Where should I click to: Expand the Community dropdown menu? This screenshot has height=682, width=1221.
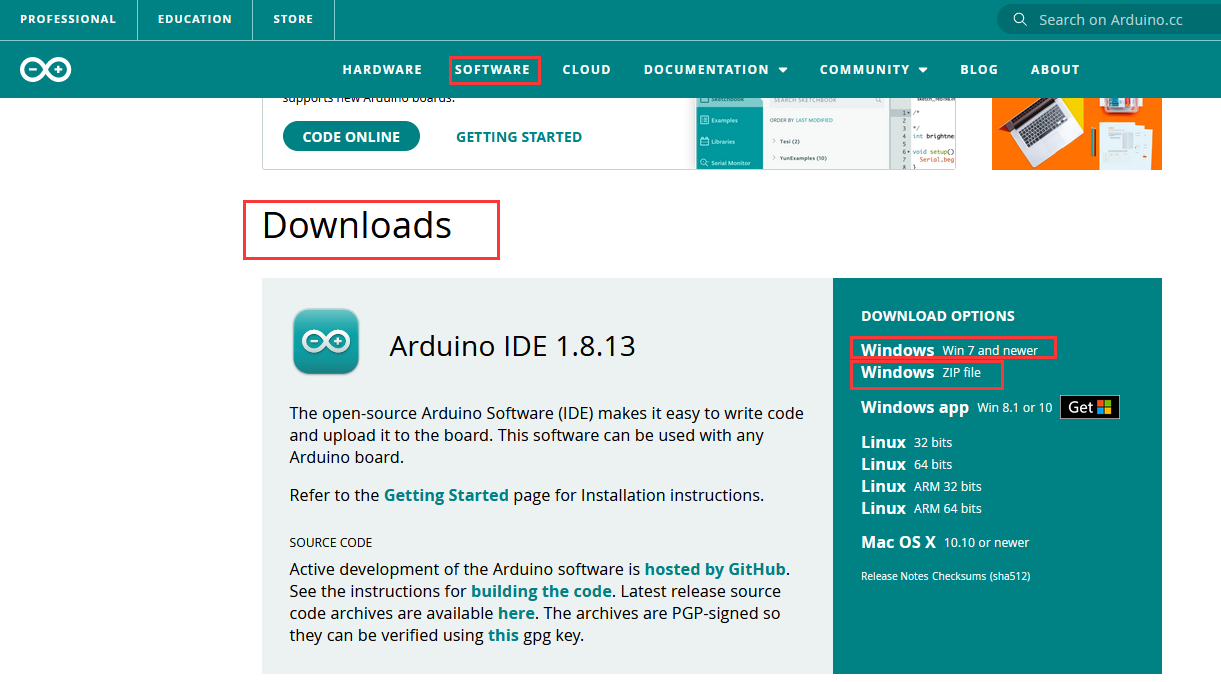873,70
